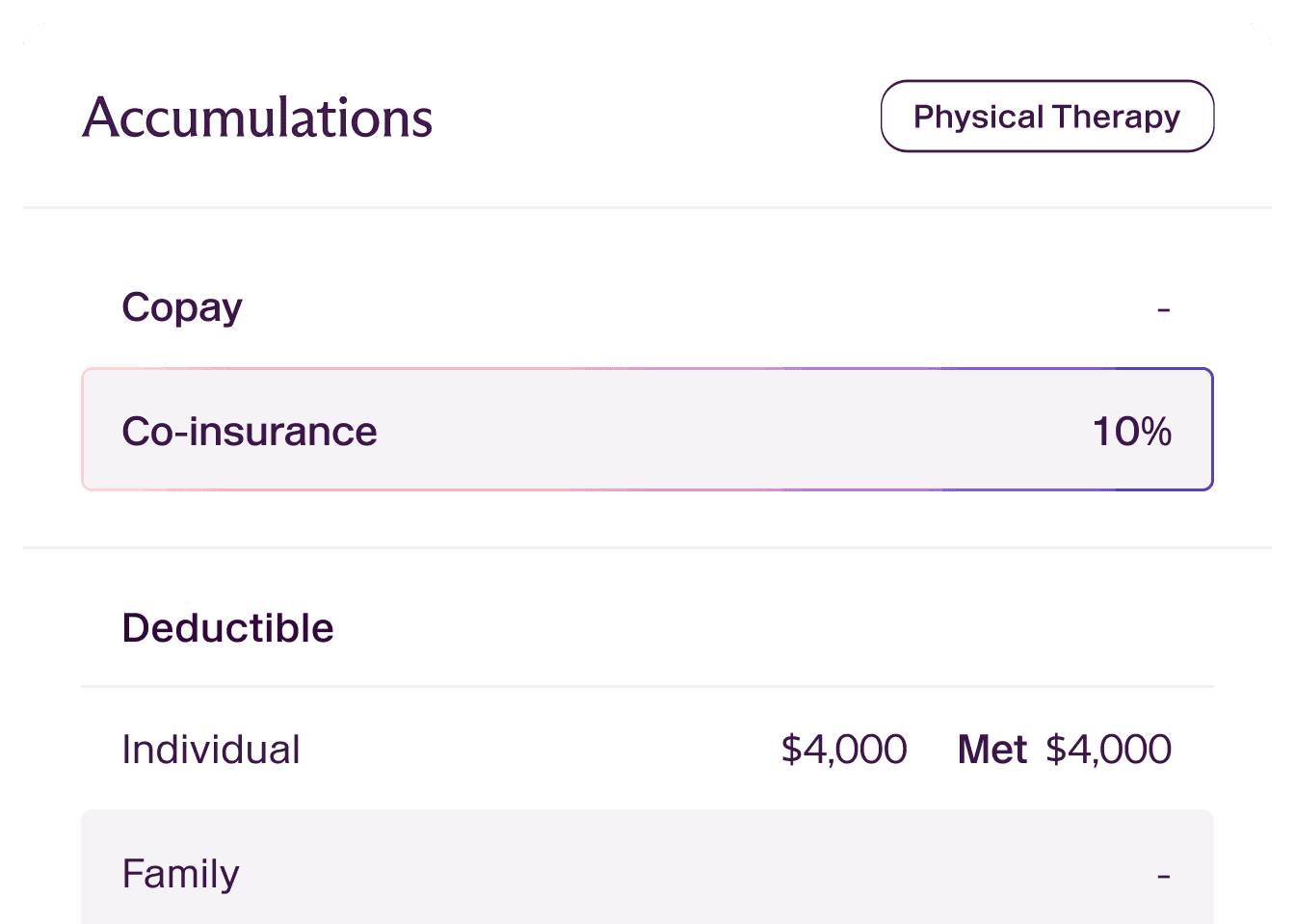Click the Individual label text
This screenshot has width=1295, height=924.
(211, 750)
